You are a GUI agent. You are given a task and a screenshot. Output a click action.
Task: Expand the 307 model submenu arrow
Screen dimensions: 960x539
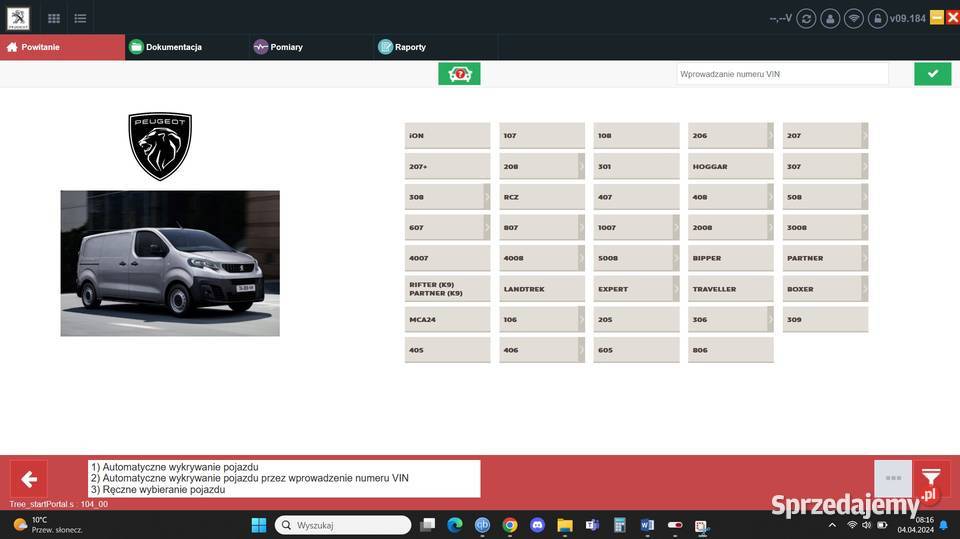coord(864,167)
